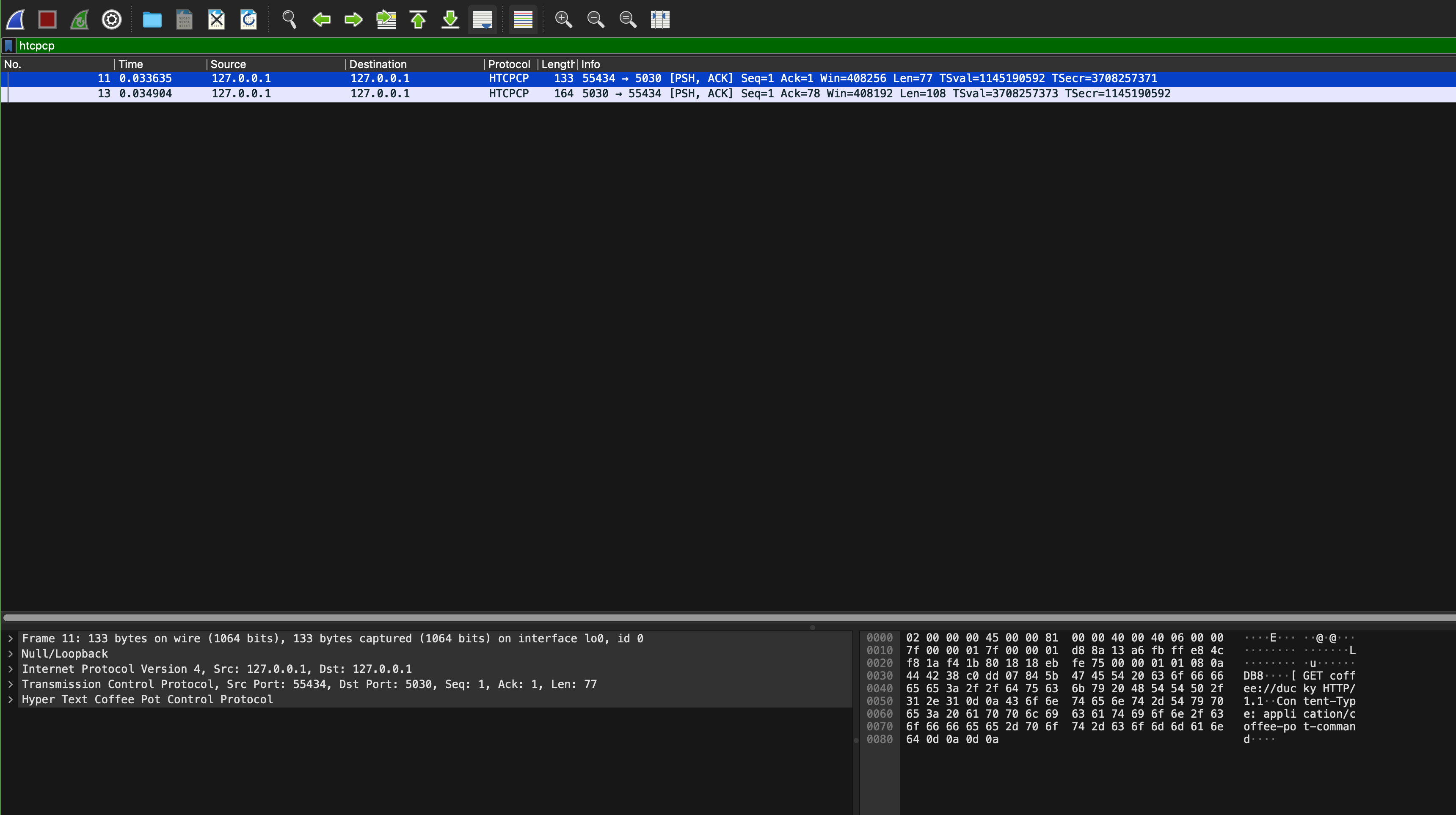Toggle auto-scroll during live capture
1456x815 pixels.
click(482, 20)
